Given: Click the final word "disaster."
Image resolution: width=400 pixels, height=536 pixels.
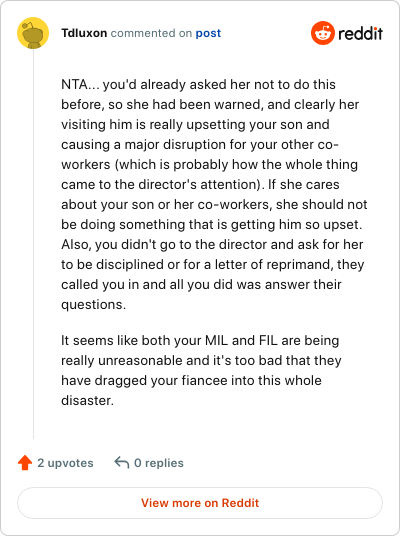Looking at the screenshot, I should pyautogui.click(x=88, y=400).
